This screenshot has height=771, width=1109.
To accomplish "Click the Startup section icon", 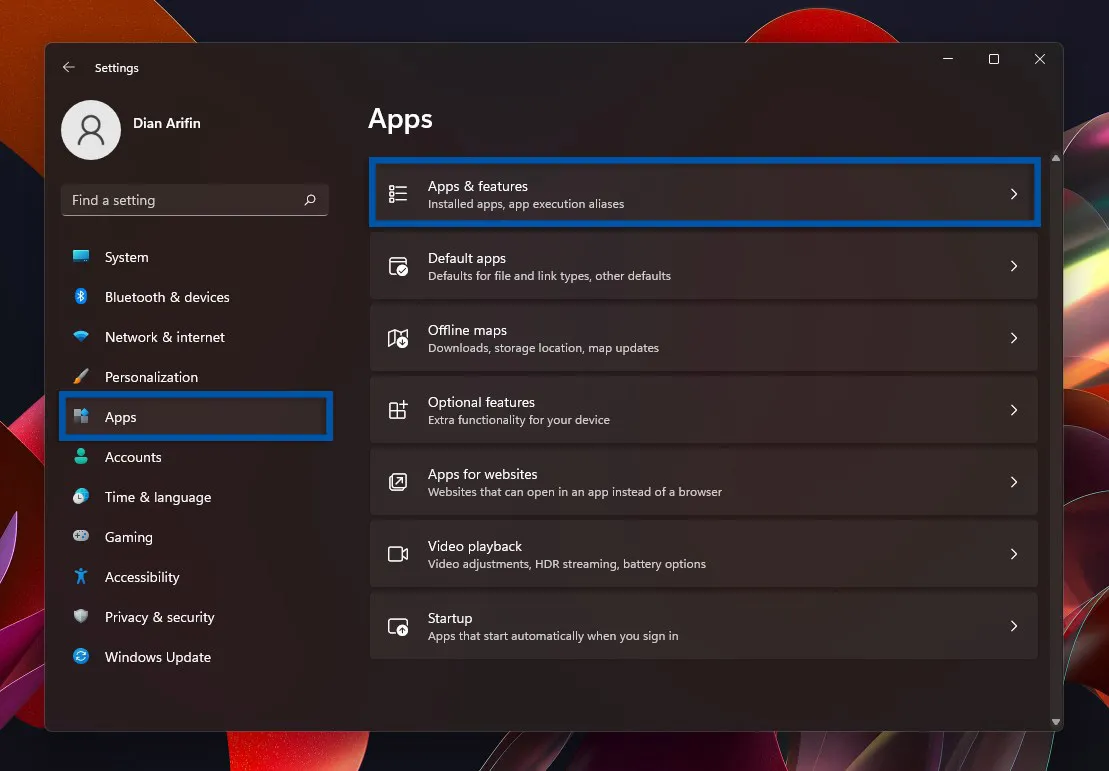I will [x=398, y=626].
